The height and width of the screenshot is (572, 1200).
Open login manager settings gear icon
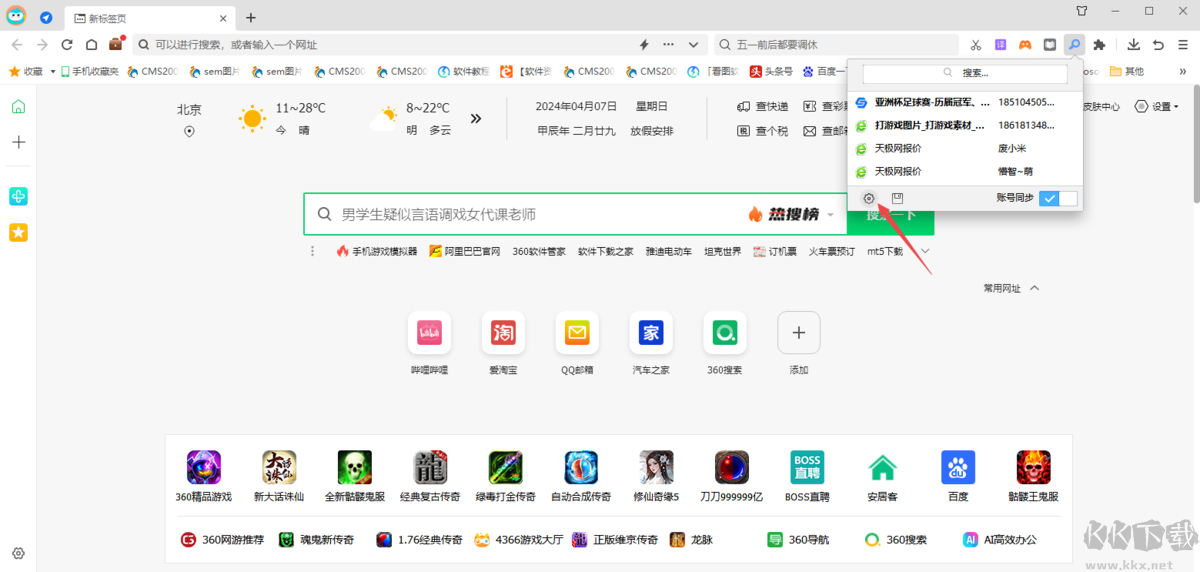(869, 198)
